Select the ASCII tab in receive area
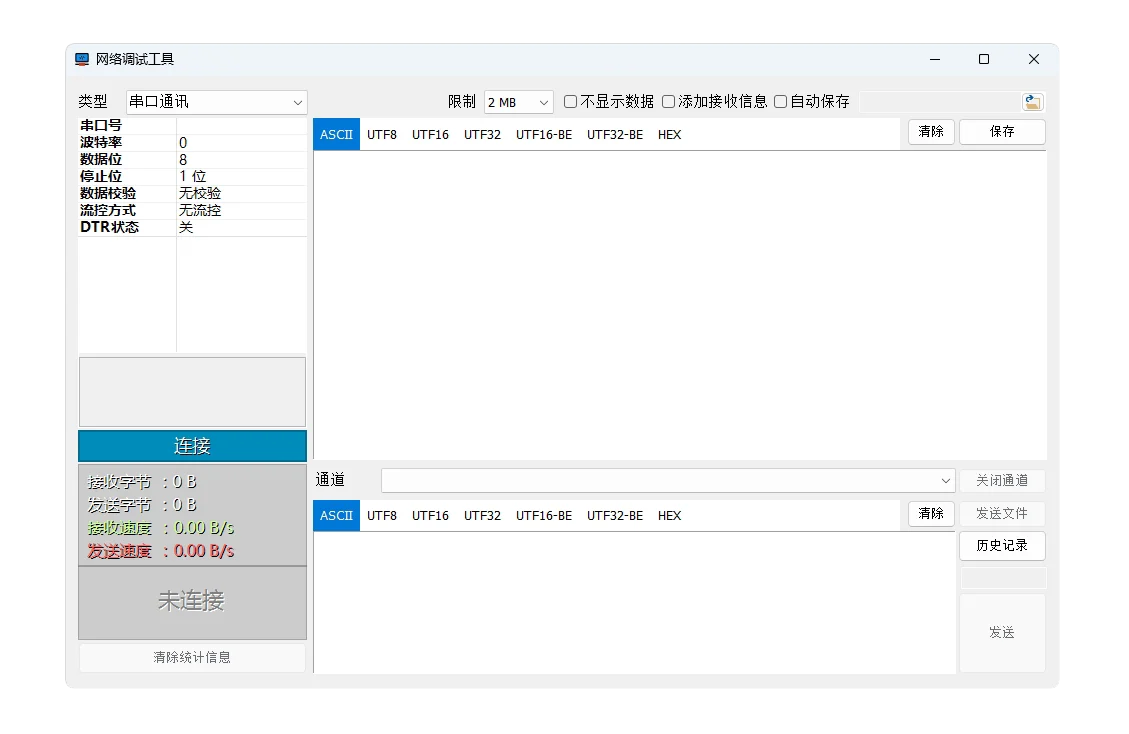The image size is (1129, 734). (336, 135)
